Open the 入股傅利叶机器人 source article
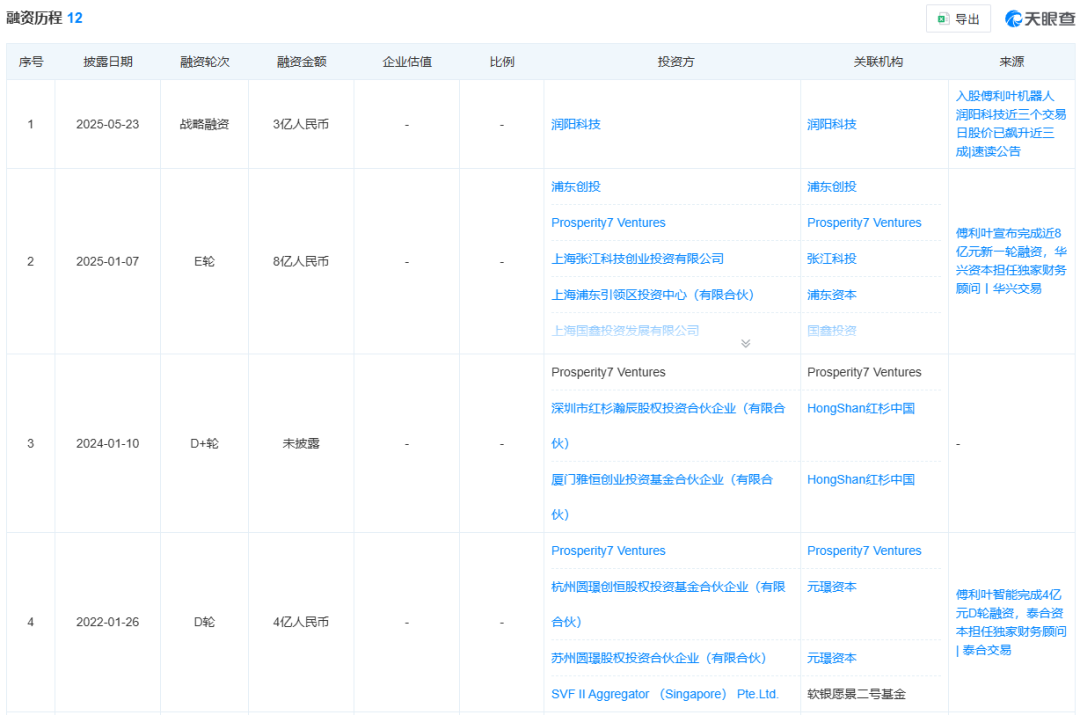This screenshot has width=1080, height=715. 1011,123
